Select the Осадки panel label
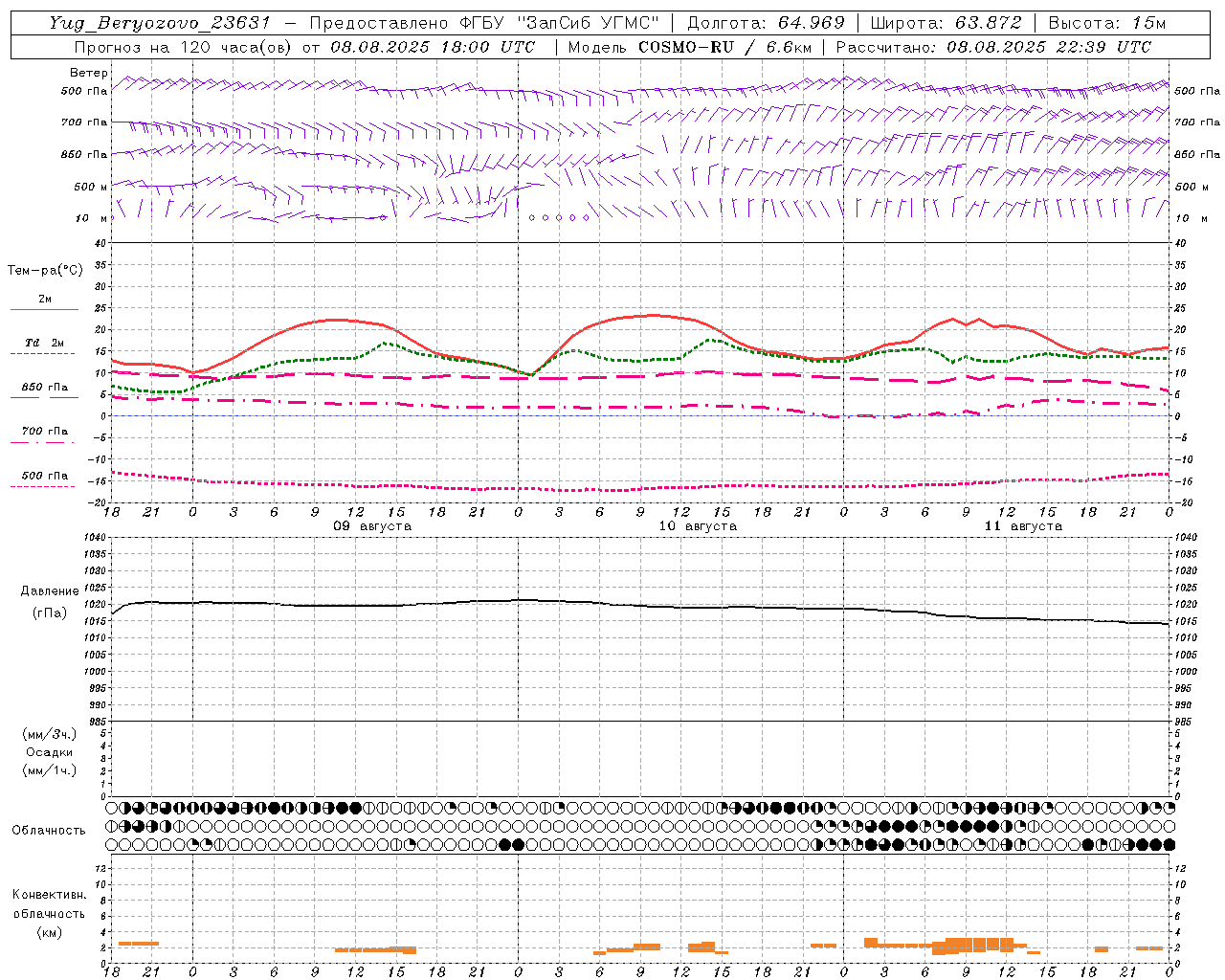 coord(50,752)
